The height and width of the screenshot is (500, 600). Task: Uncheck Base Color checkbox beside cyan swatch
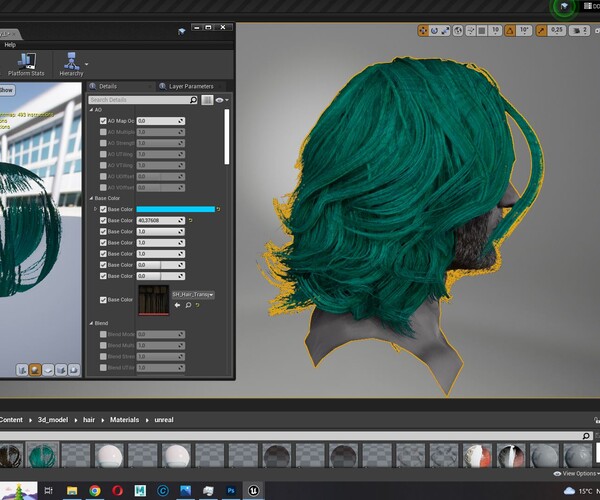pyautogui.click(x=103, y=209)
